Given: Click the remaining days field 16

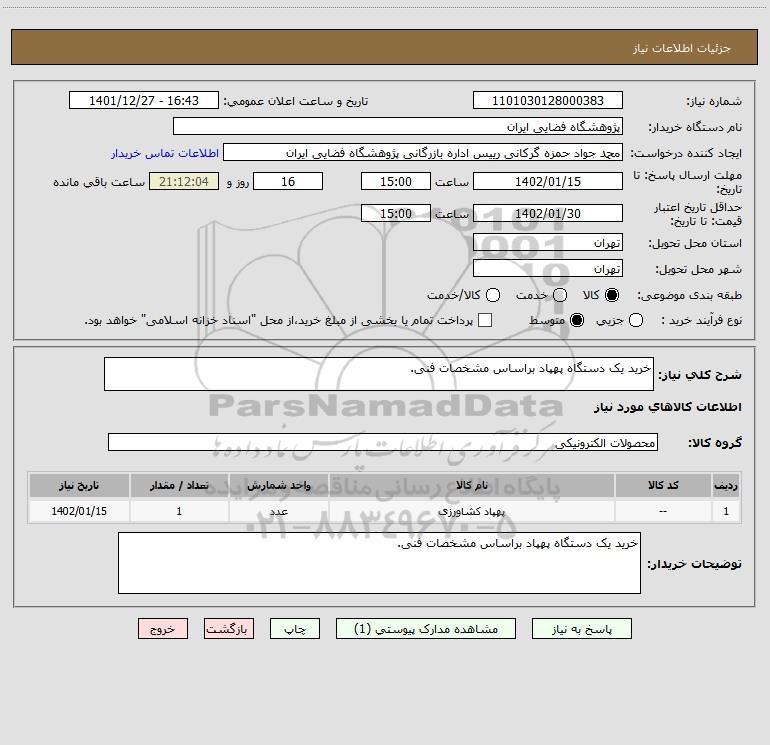Looking at the screenshot, I should tap(288, 181).
